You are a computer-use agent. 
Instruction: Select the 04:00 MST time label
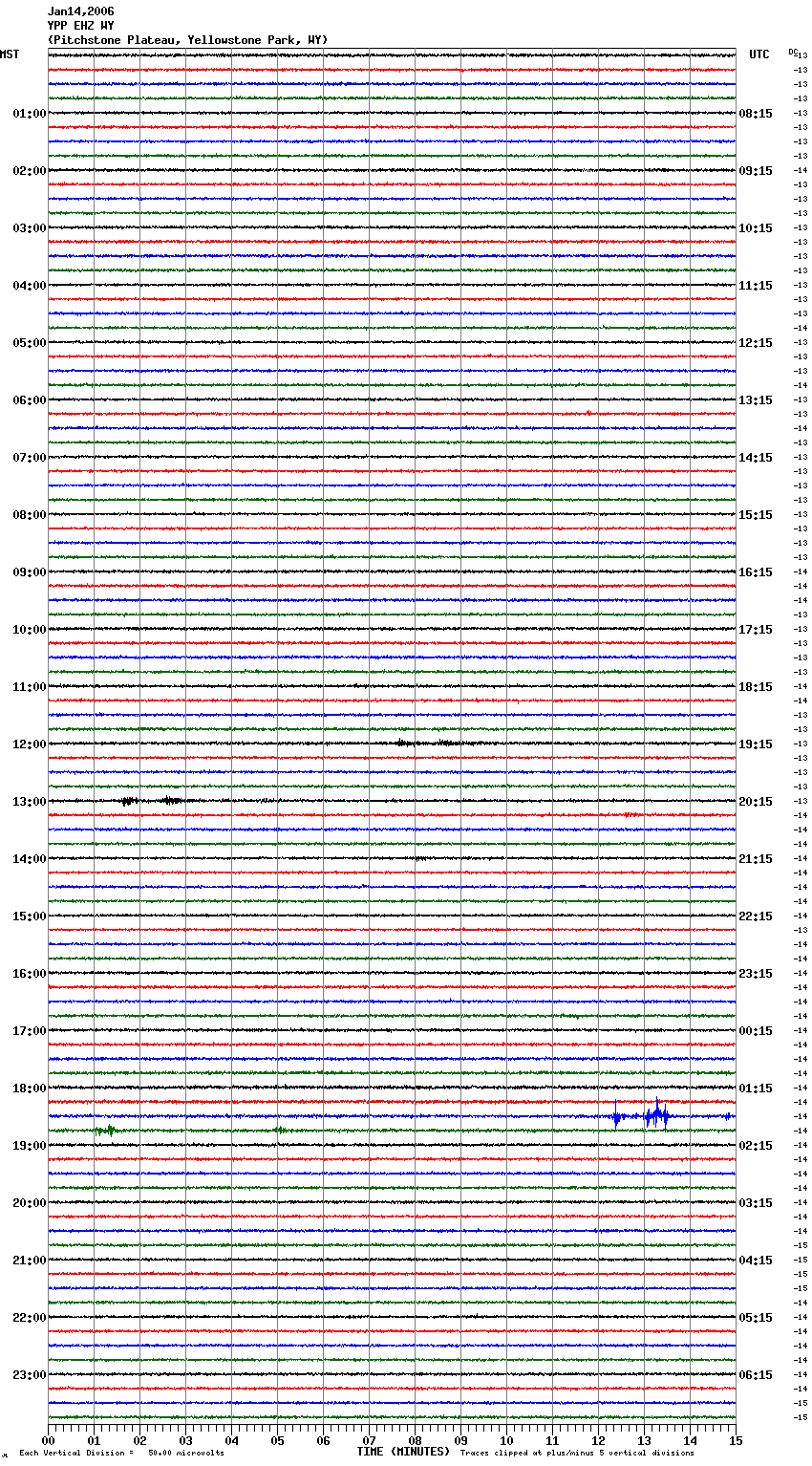(x=30, y=286)
